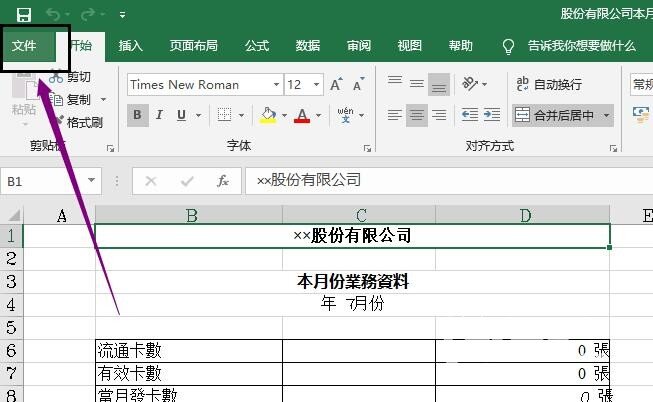Click the red font color button
Viewport: 653px width, 402px height.
coord(302,115)
